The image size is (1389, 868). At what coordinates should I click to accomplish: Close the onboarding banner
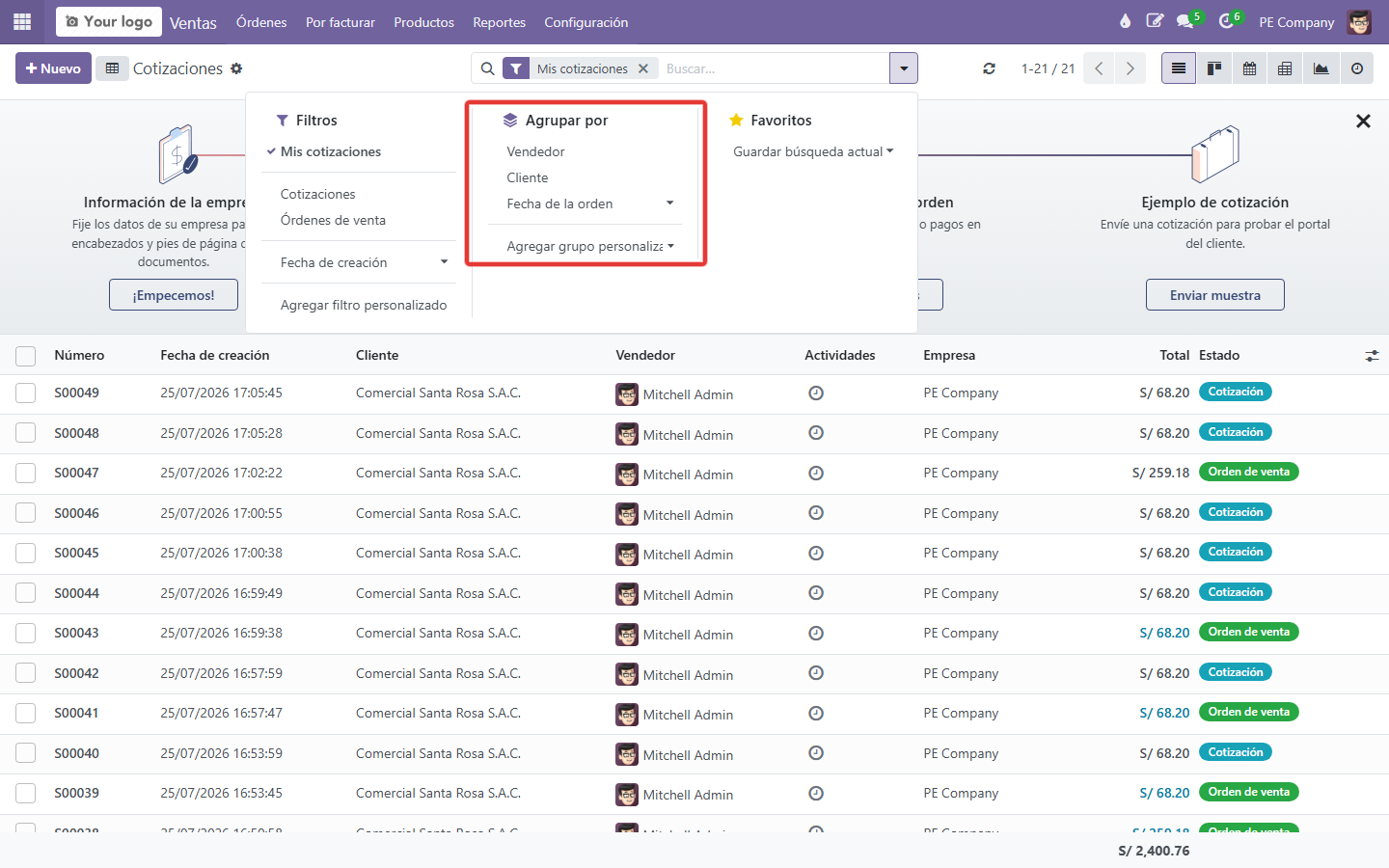click(x=1363, y=121)
